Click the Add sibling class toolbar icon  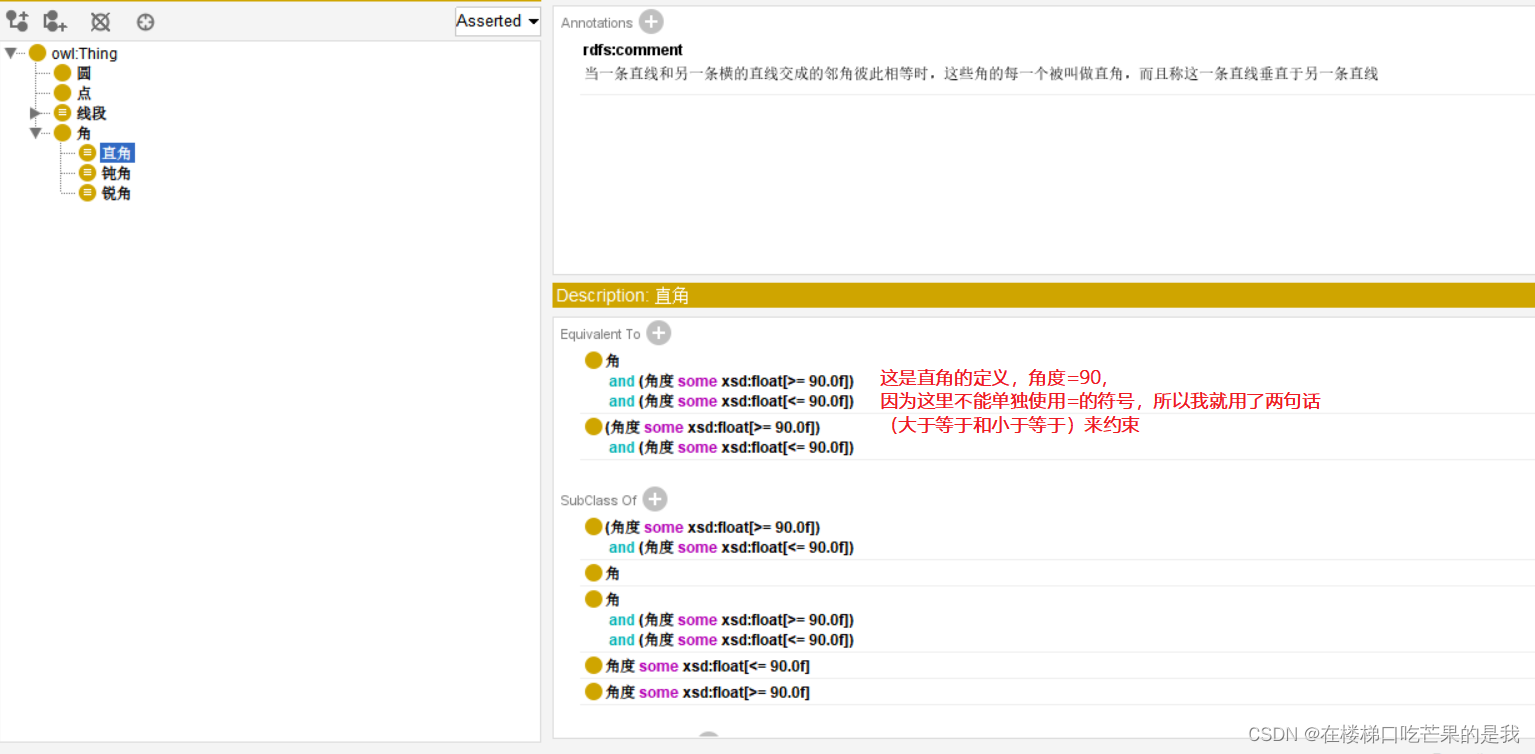[55, 20]
